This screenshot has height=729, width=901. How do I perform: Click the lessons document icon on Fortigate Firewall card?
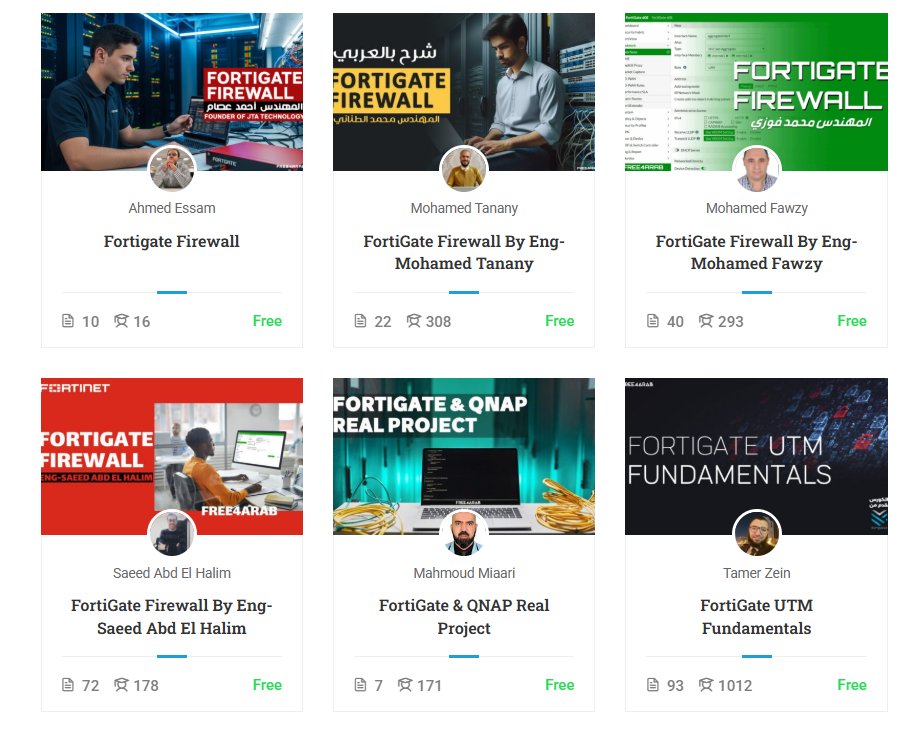click(68, 321)
